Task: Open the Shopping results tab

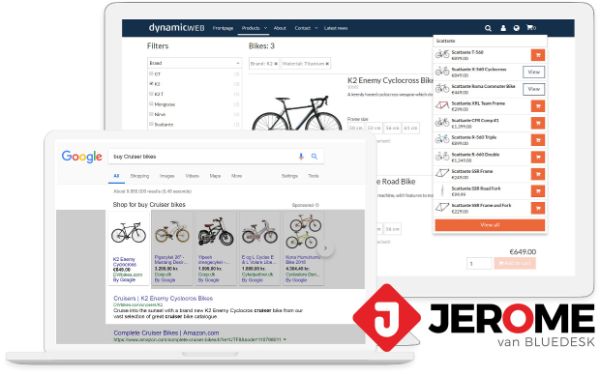Action: pyautogui.click(x=139, y=176)
